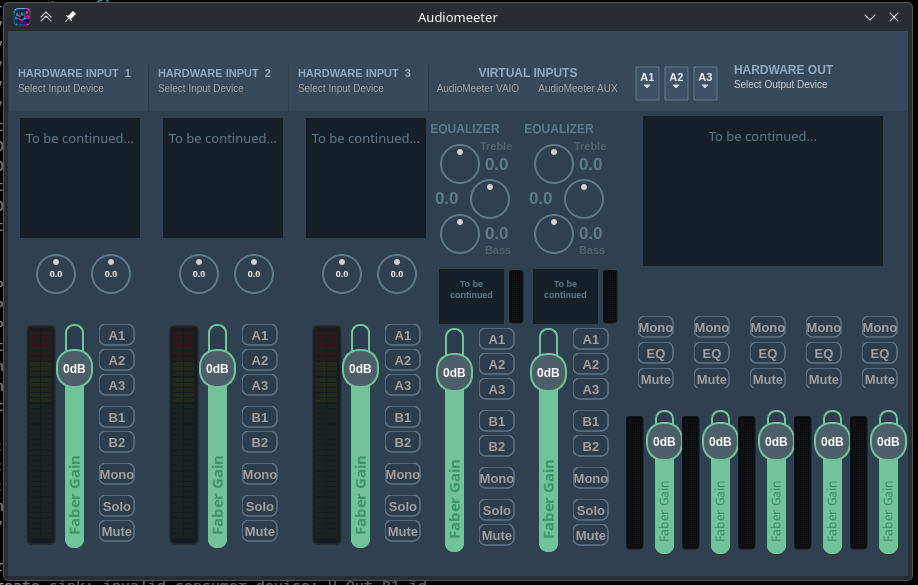Click the VAIO 'To be continued' panel
Screen dimensions: 918x585
471,296
